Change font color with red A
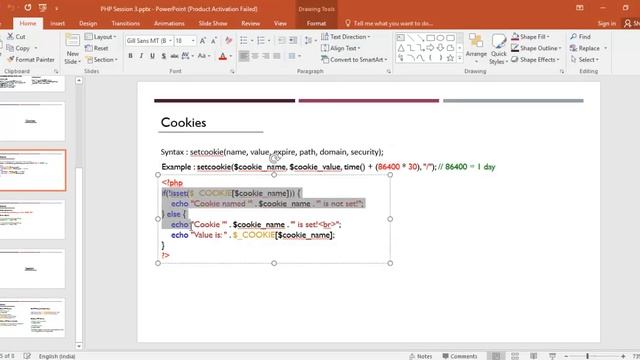Viewport: 640px width, 360px height. coord(223,56)
